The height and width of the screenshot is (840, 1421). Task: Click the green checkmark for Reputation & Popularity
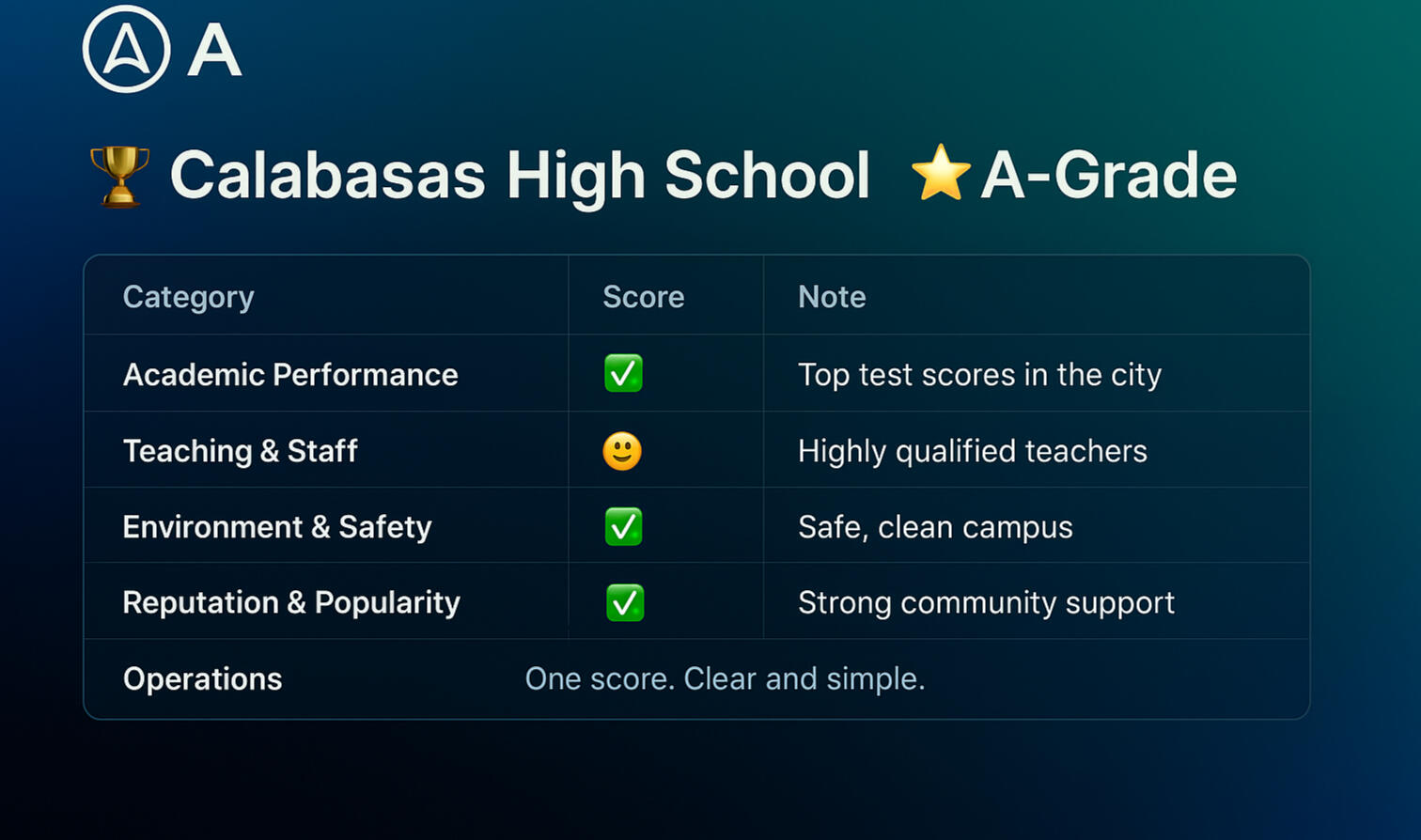click(x=625, y=603)
